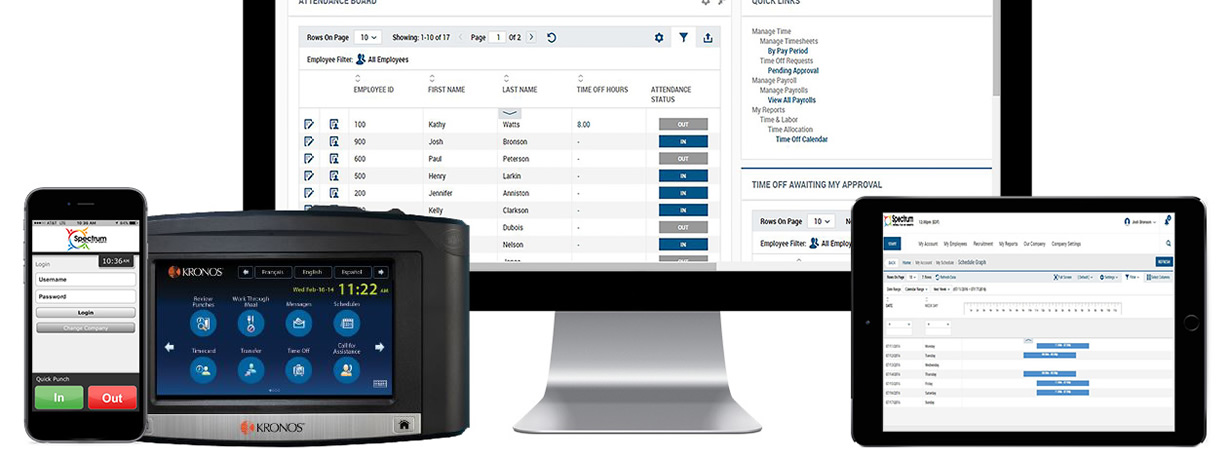Click the search magnifier on the tablet
Screen dimensions: 1230x460
click(x=1168, y=243)
